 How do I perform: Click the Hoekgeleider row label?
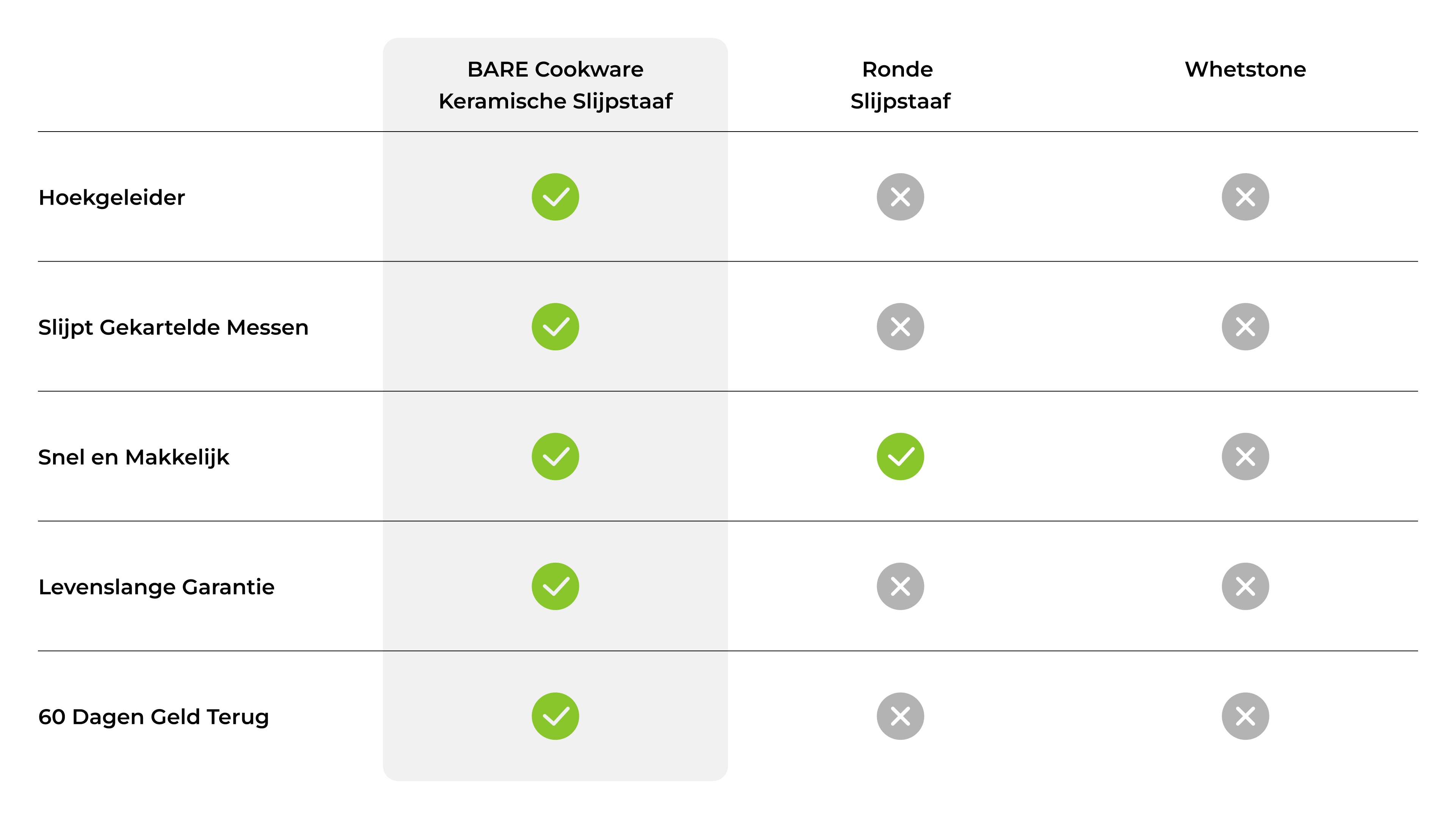click(112, 198)
